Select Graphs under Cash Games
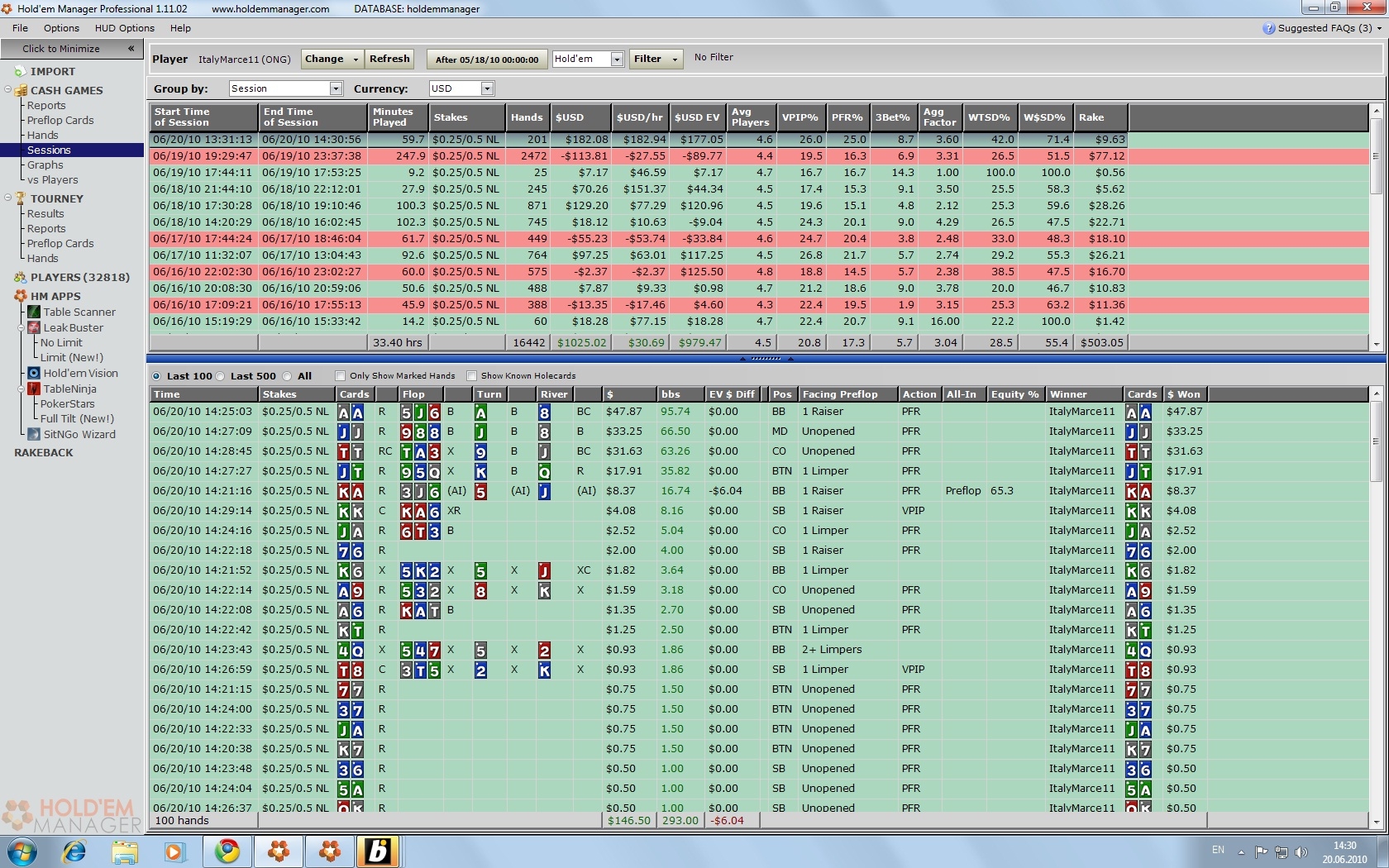Image resolution: width=1389 pixels, height=868 pixels. click(45, 165)
